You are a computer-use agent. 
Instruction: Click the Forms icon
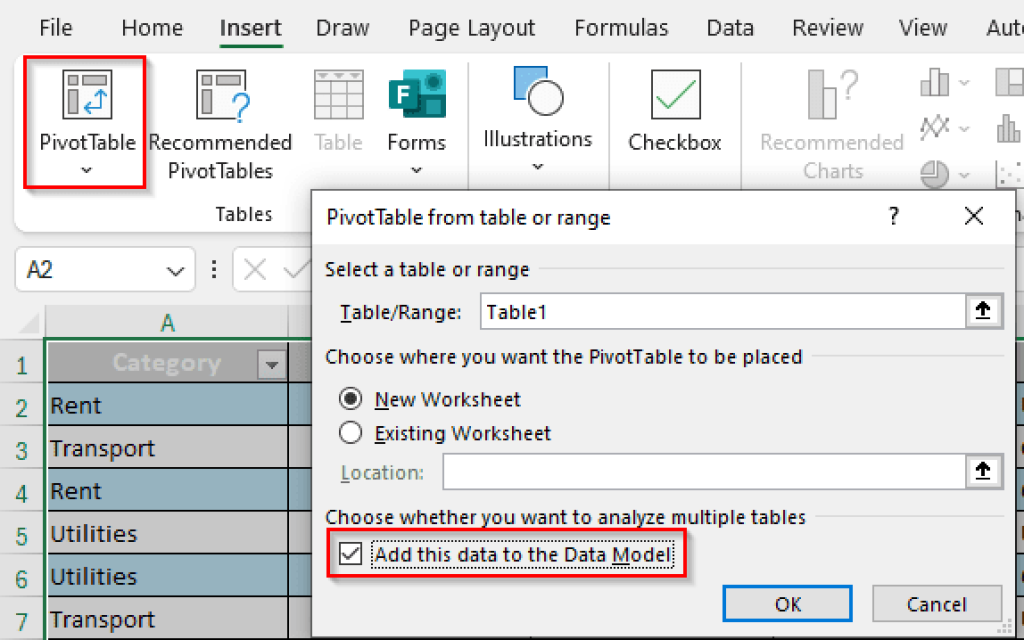pyautogui.click(x=416, y=96)
